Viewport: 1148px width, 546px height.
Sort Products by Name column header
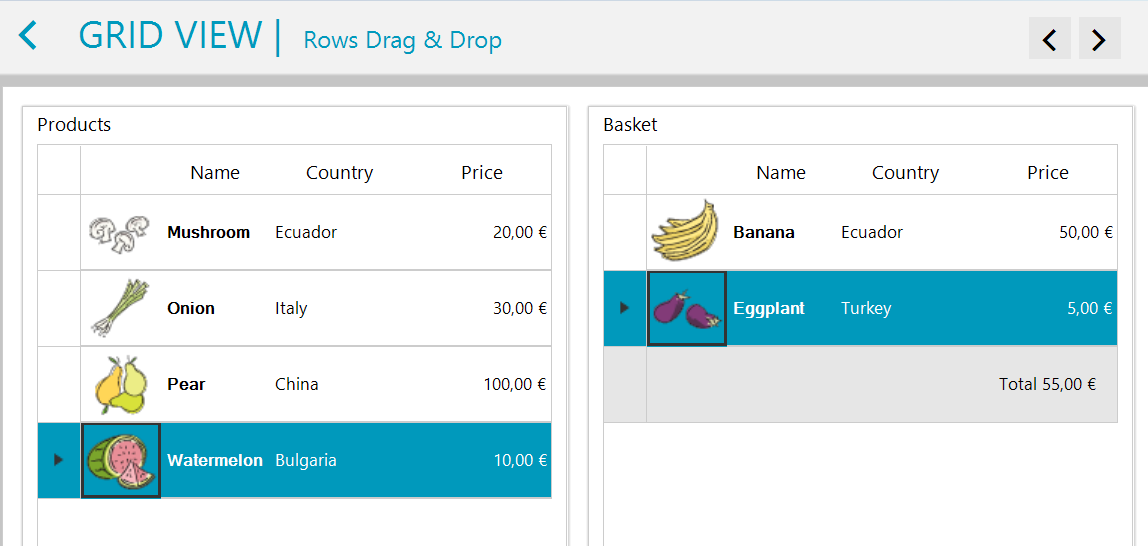click(x=215, y=172)
